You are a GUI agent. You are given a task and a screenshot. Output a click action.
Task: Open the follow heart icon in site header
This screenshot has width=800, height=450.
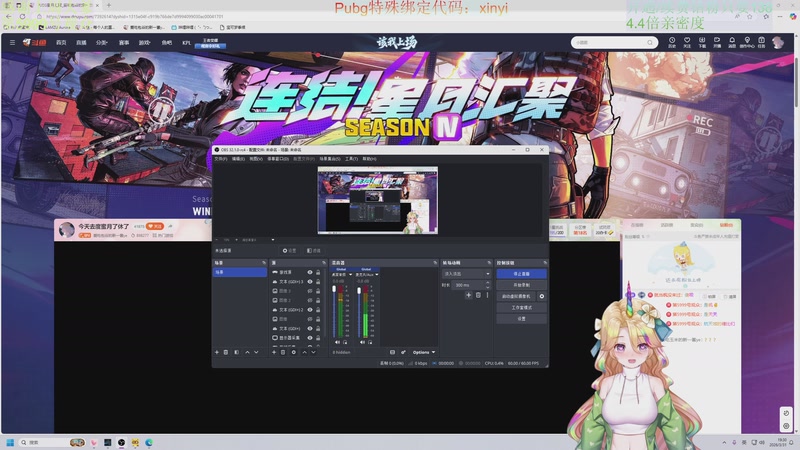(687, 40)
